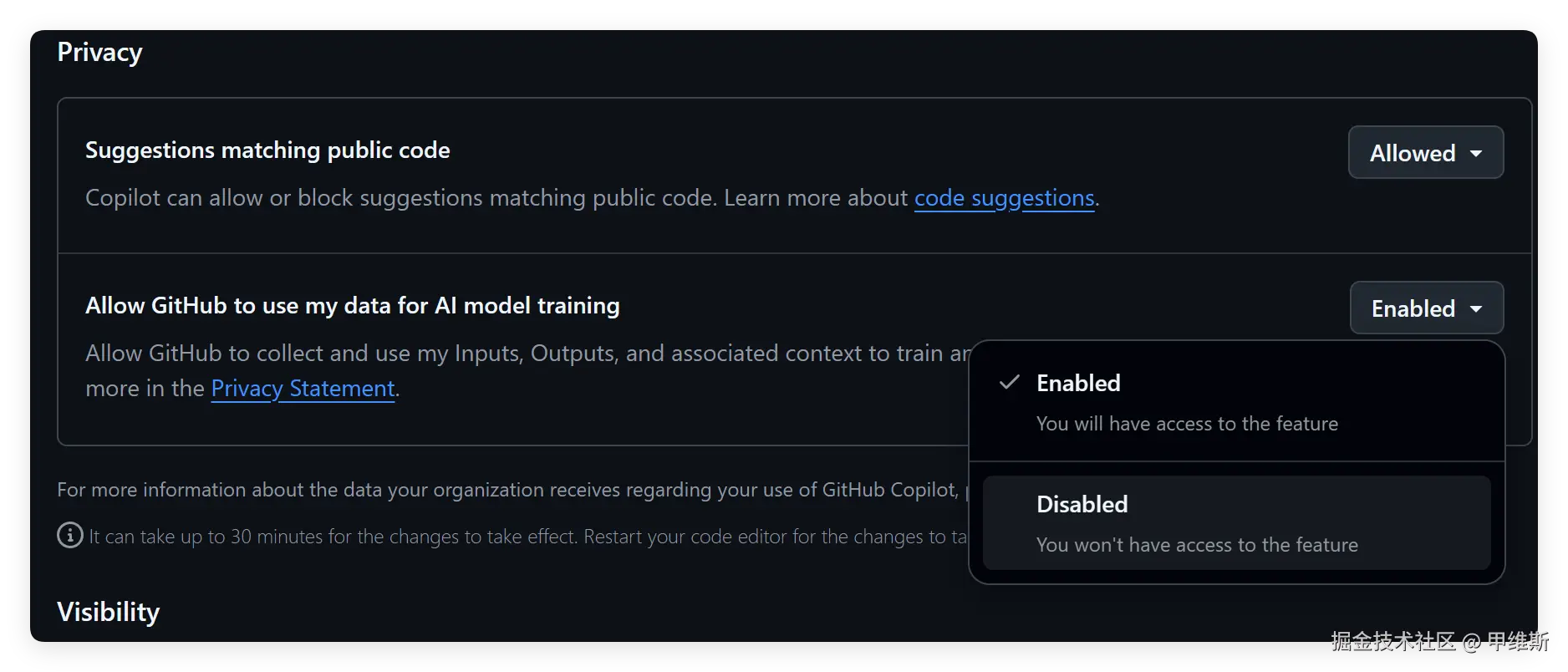Click the checkmark icon next to Enabled

[x=1010, y=383]
